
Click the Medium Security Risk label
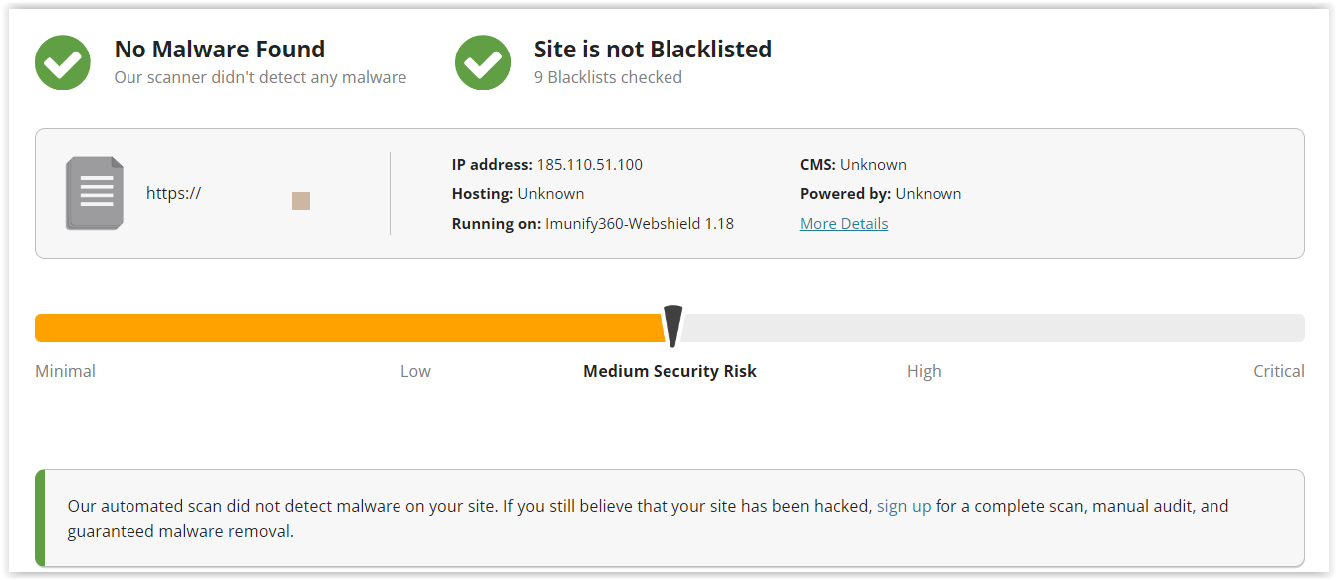pyautogui.click(x=670, y=371)
